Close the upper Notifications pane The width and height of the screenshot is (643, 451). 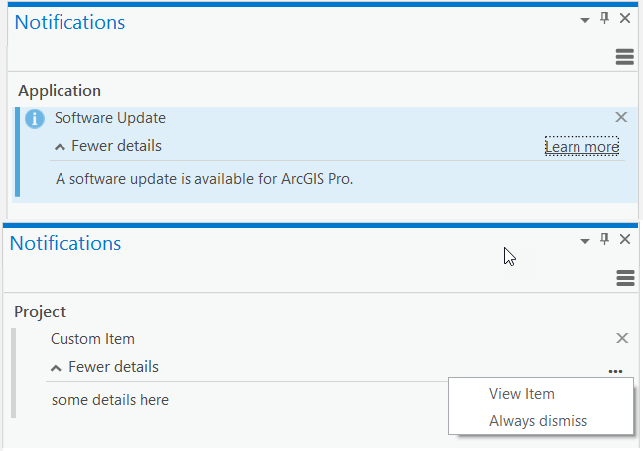click(x=625, y=18)
